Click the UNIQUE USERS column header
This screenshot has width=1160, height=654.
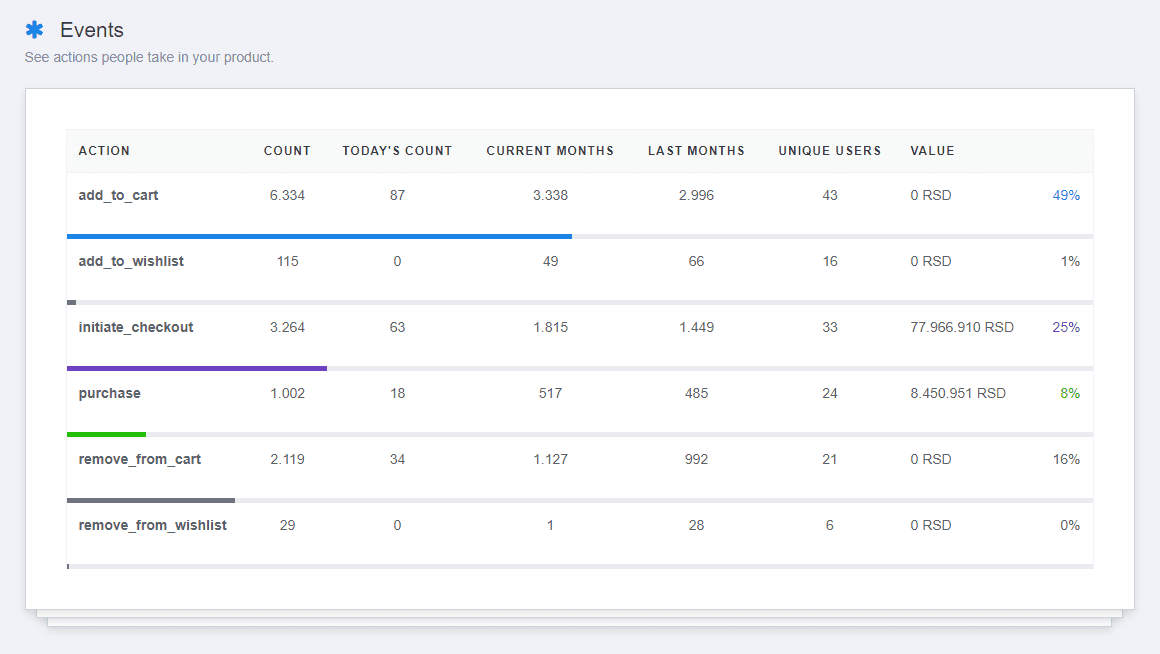click(830, 151)
